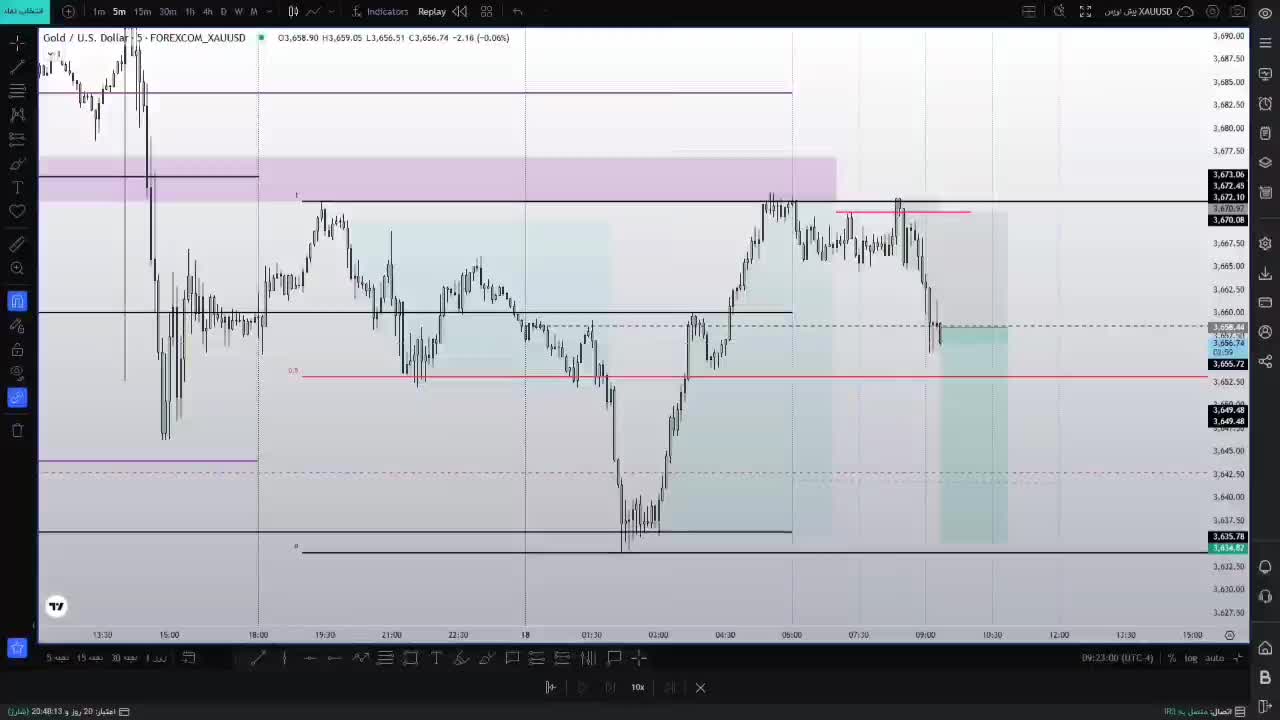Select the magnet mode tool
This screenshot has width=1280, height=720.
click(x=17, y=301)
